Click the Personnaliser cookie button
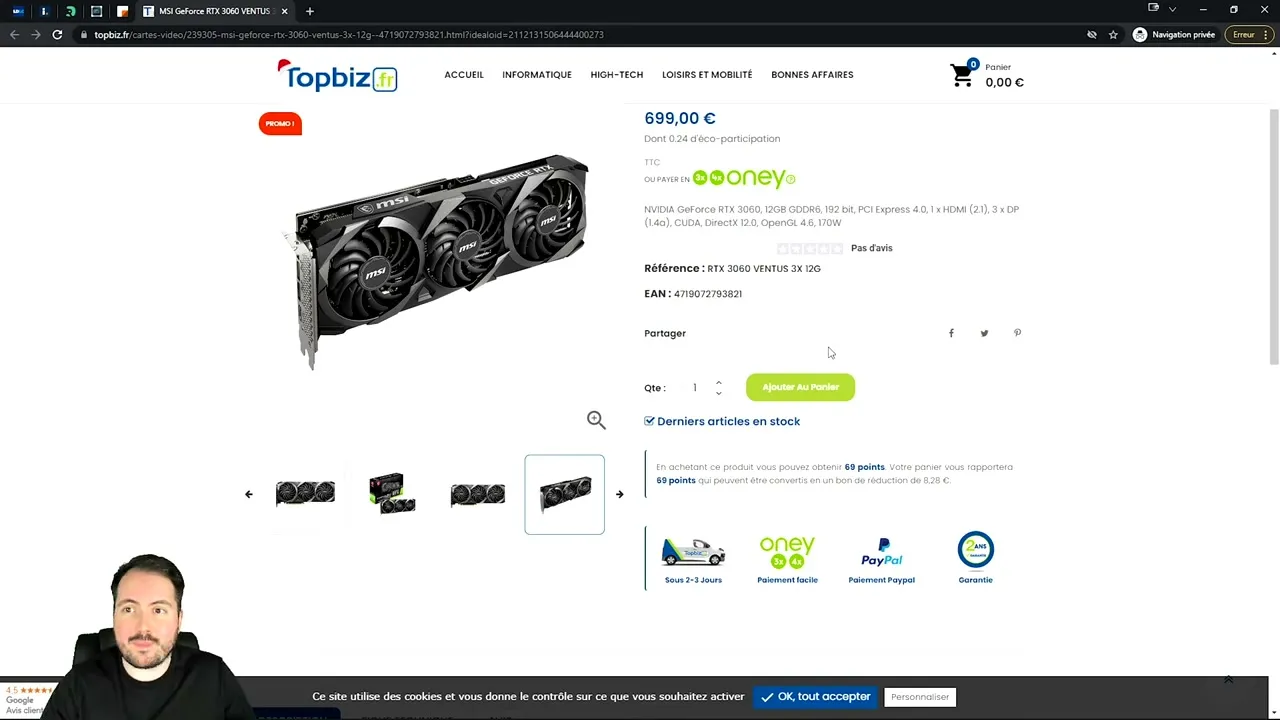1280x720 pixels. click(920, 697)
